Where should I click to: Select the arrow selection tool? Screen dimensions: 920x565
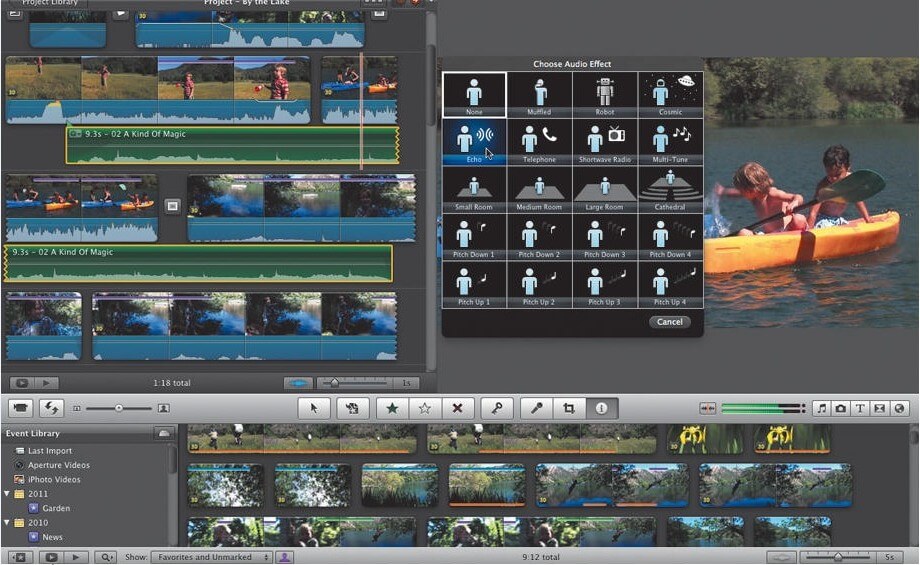(x=314, y=408)
